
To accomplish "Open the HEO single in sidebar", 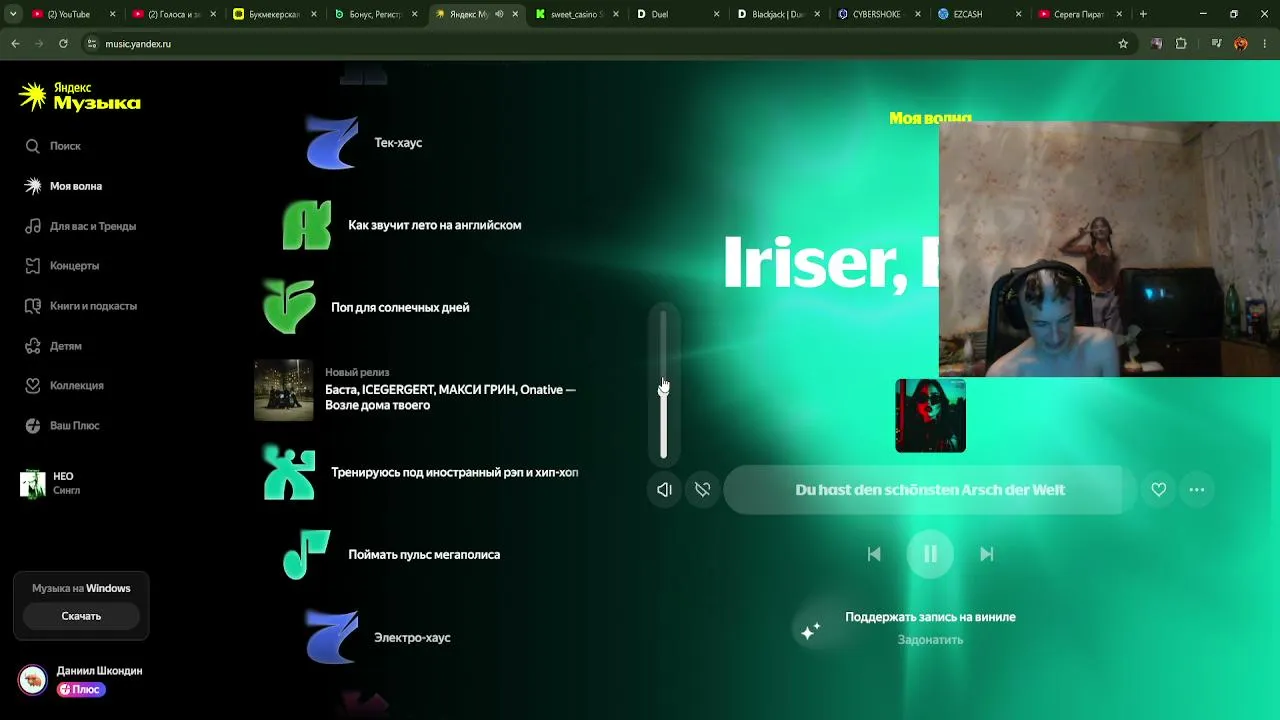I will 51,484.
